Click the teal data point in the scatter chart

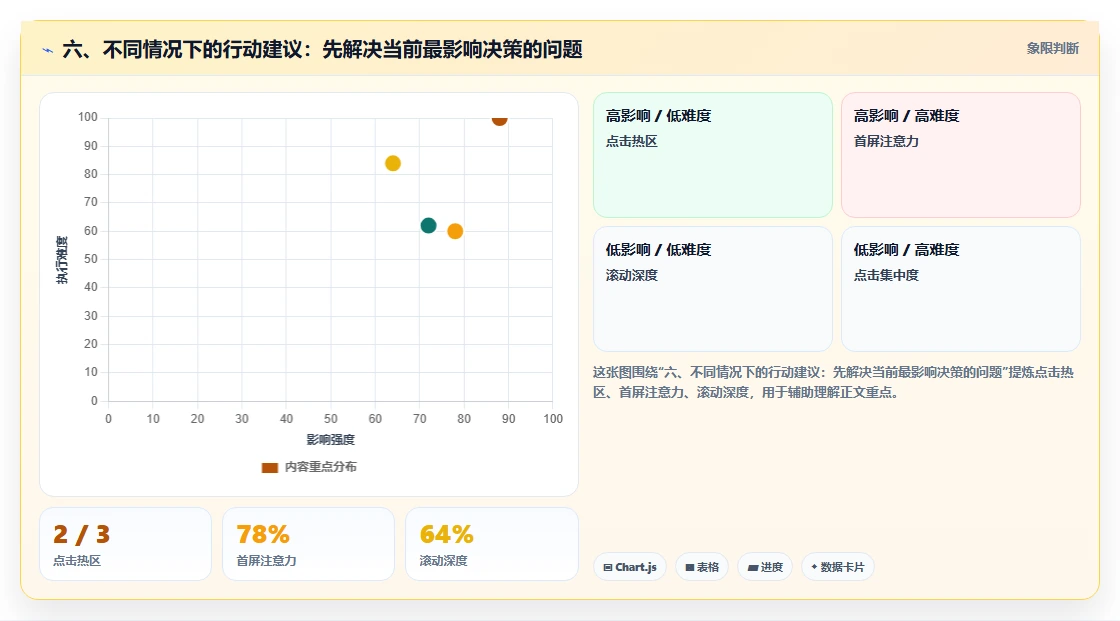point(429,226)
